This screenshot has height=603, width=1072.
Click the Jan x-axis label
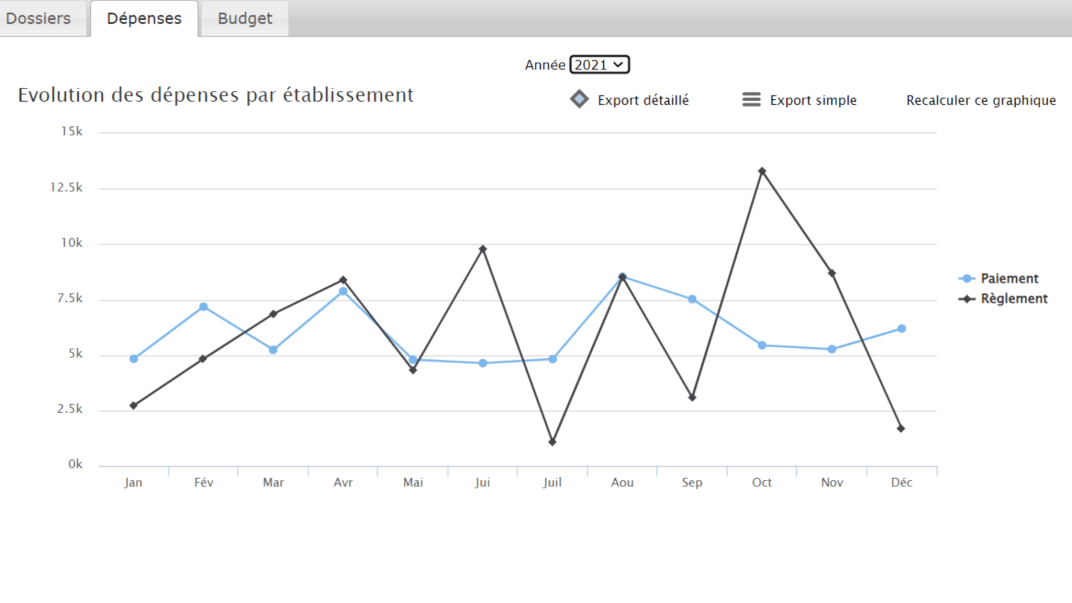(133, 483)
